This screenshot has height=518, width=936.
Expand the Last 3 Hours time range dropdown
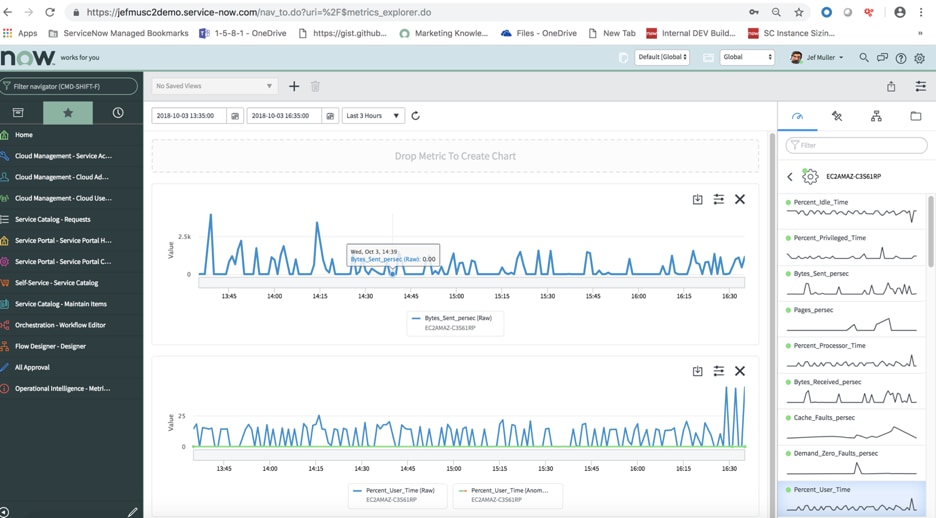tap(373, 116)
